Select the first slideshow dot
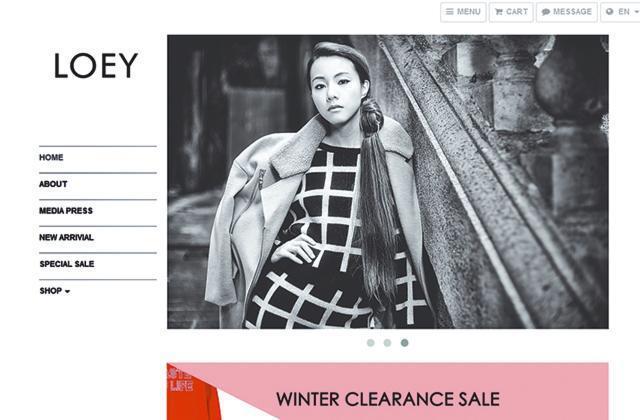 [x=371, y=343]
